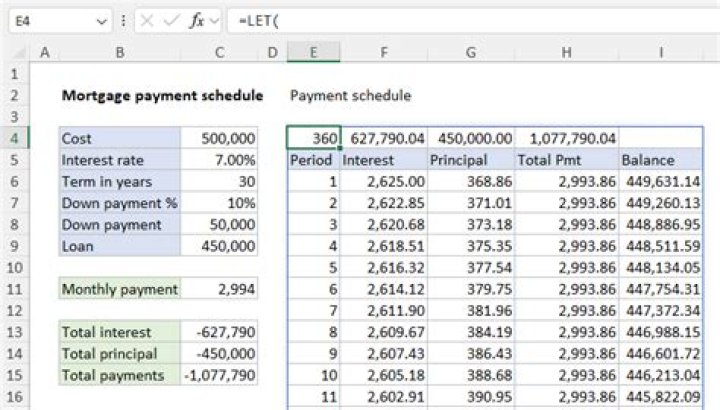
Task: Select cell E4 showing 360
Action: click(314, 138)
